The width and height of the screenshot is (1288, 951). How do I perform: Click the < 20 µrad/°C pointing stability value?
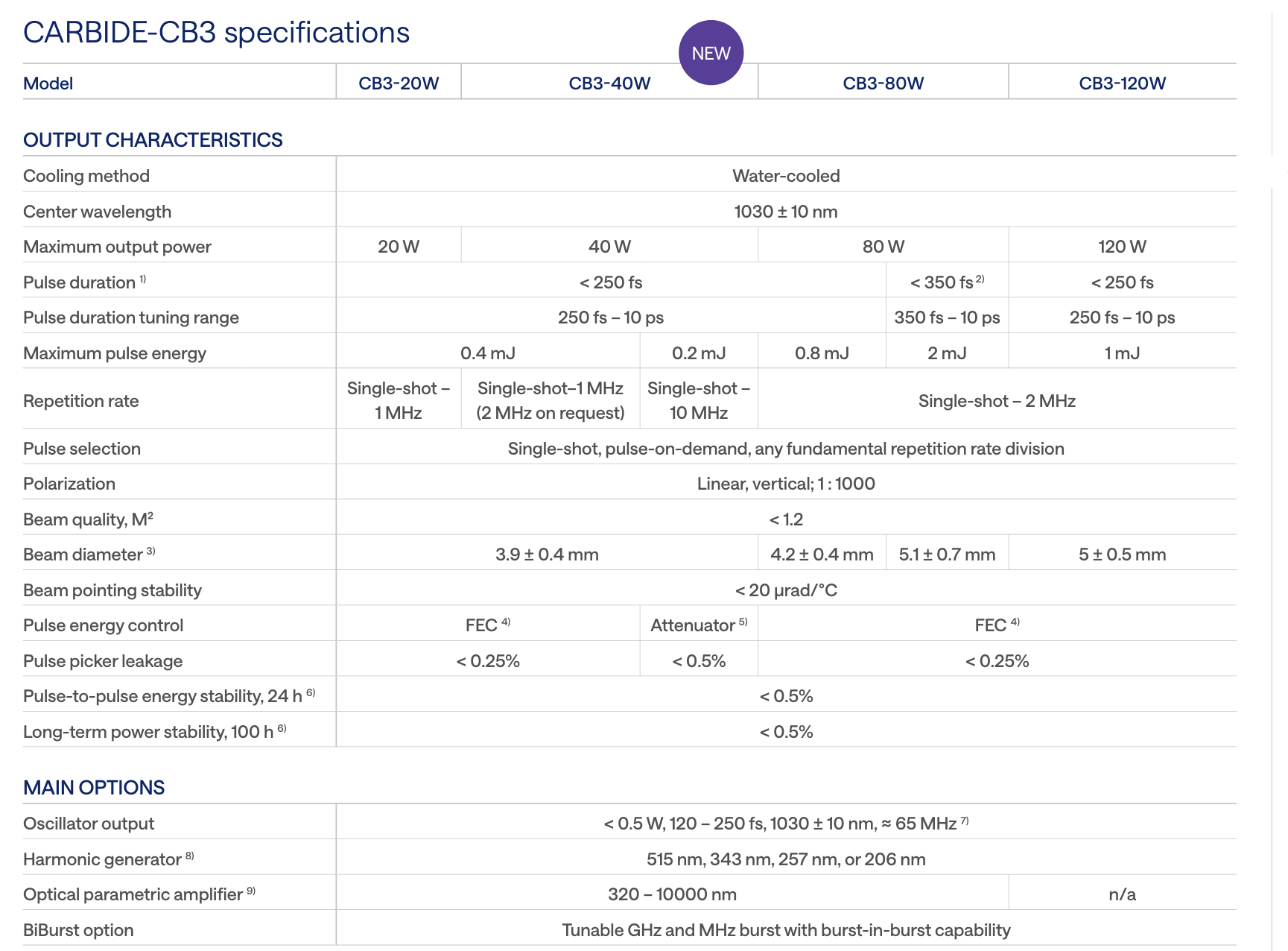[x=786, y=590]
